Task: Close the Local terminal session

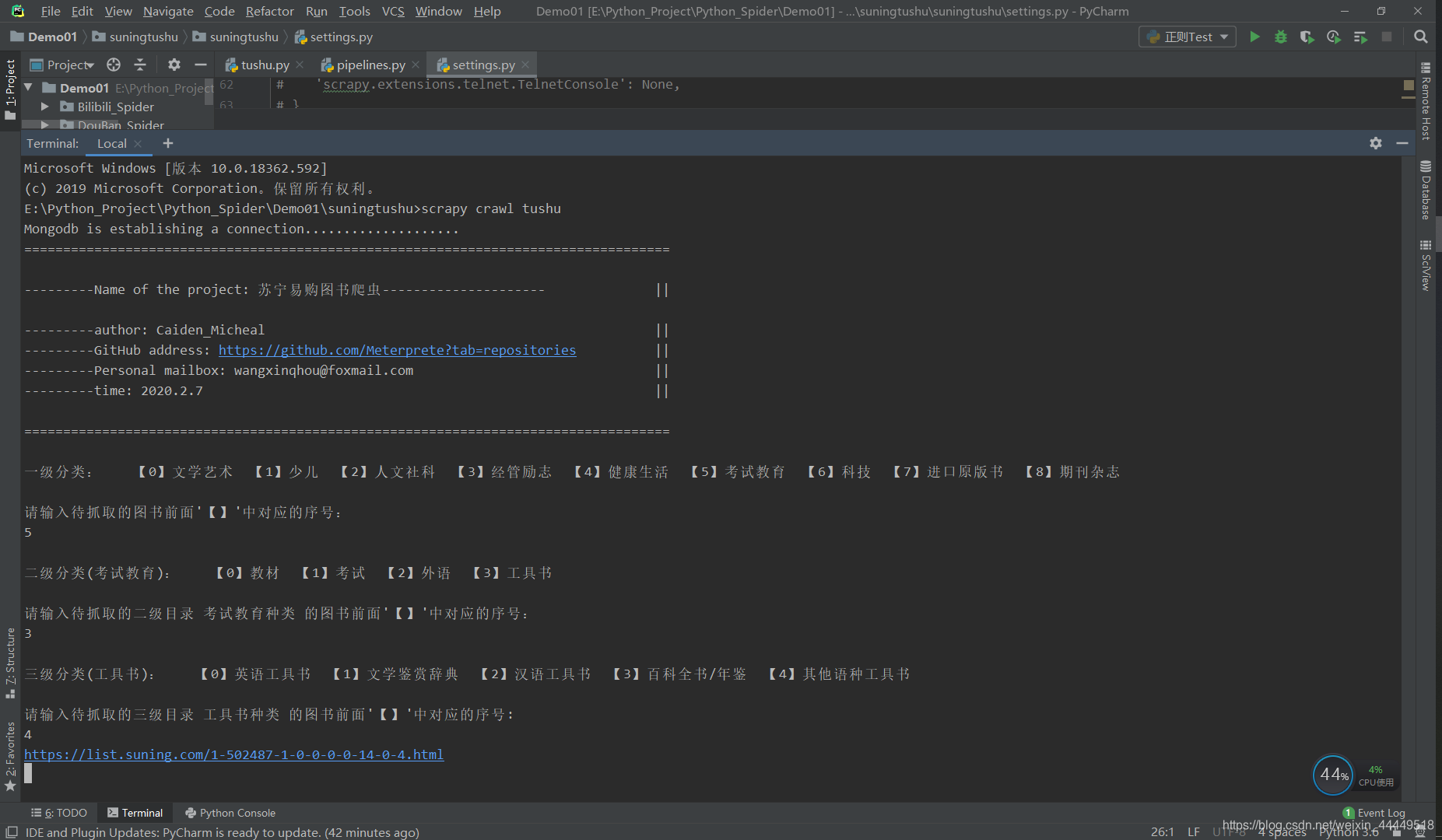Action: [138, 143]
